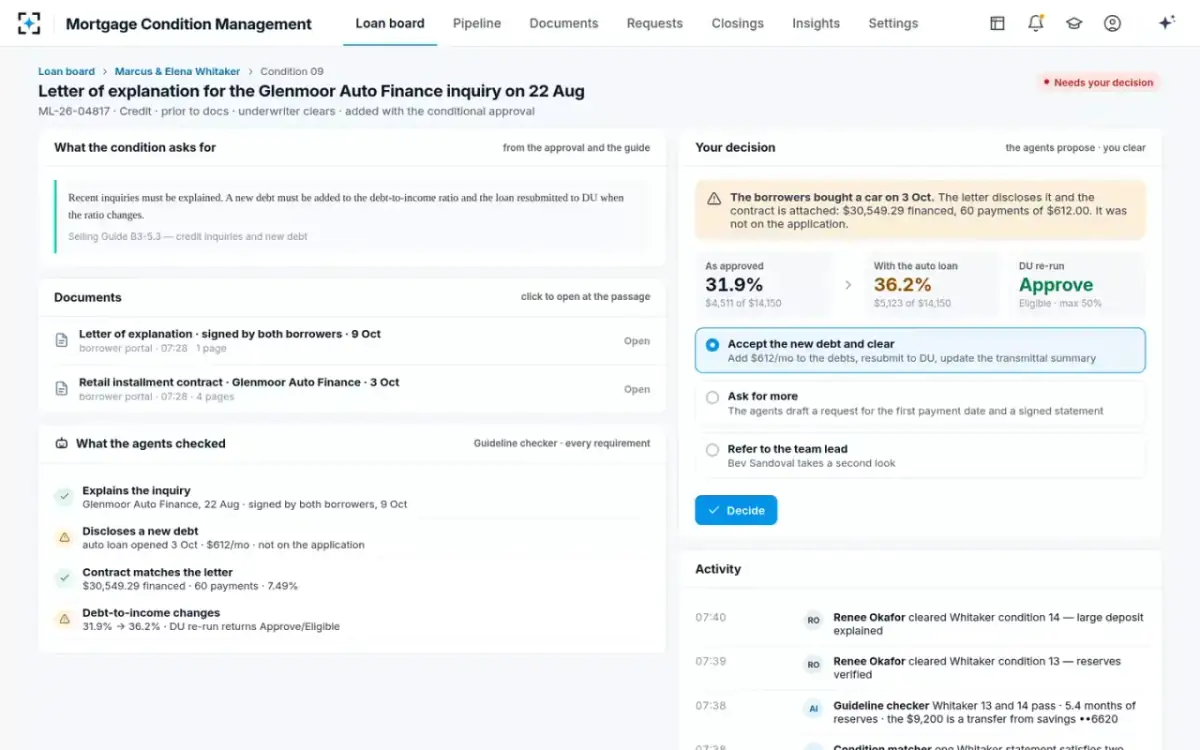This screenshot has width=1200, height=750.
Task: Select the Ask for more option
Action: click(920, 403)
